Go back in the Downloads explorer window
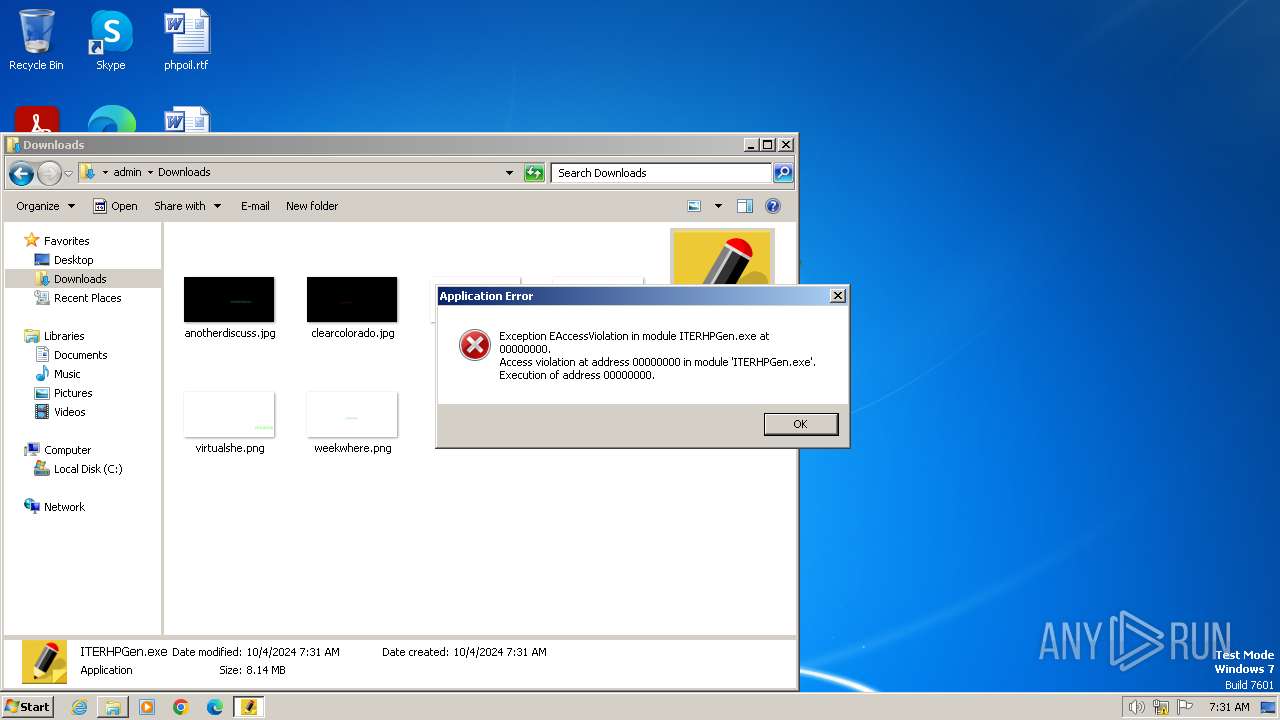 pyautogui.click(x=21, y=173)
